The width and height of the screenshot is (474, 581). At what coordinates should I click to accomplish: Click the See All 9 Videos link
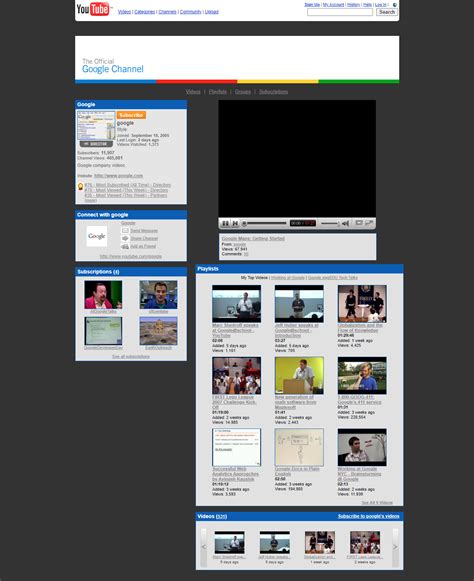pyautogui.click(x=377, y=503)
